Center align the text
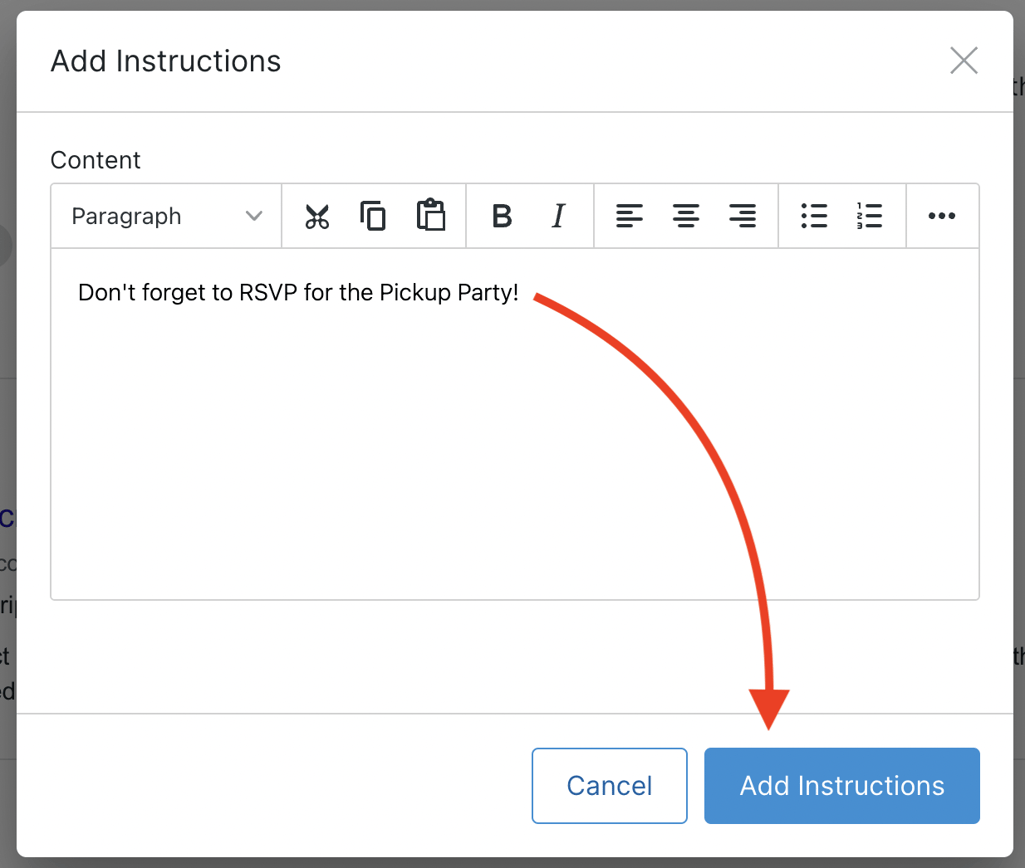 [686, 216]
